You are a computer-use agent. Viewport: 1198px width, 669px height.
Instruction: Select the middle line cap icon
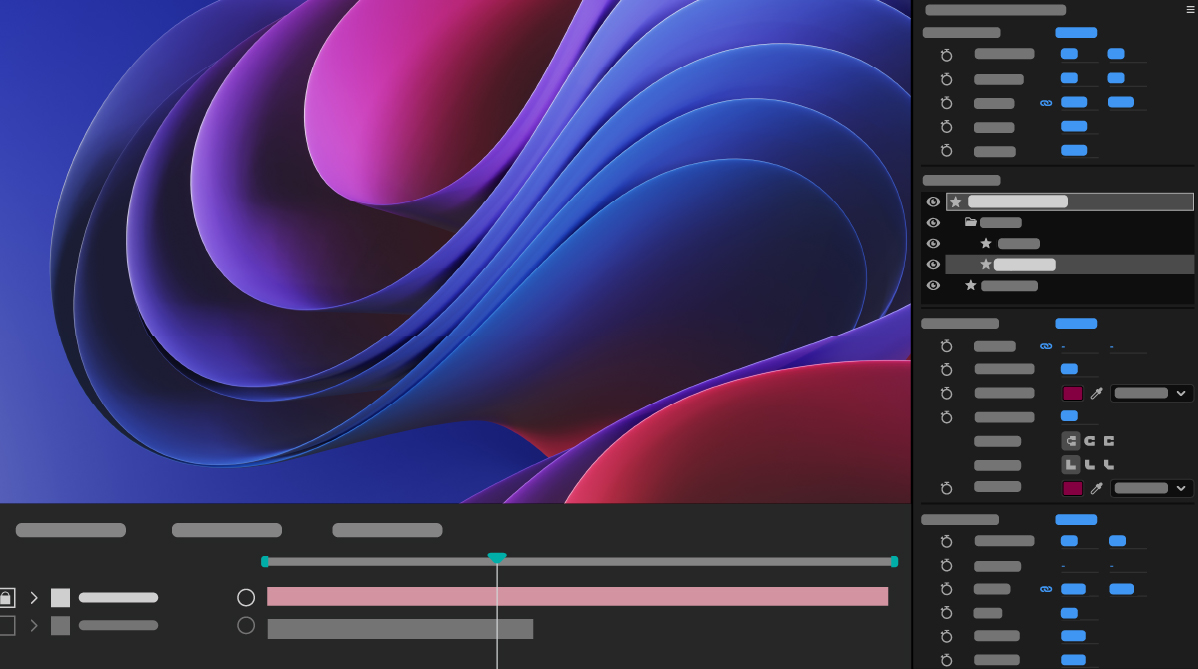pyautogui.click(x=1090, y=441)
